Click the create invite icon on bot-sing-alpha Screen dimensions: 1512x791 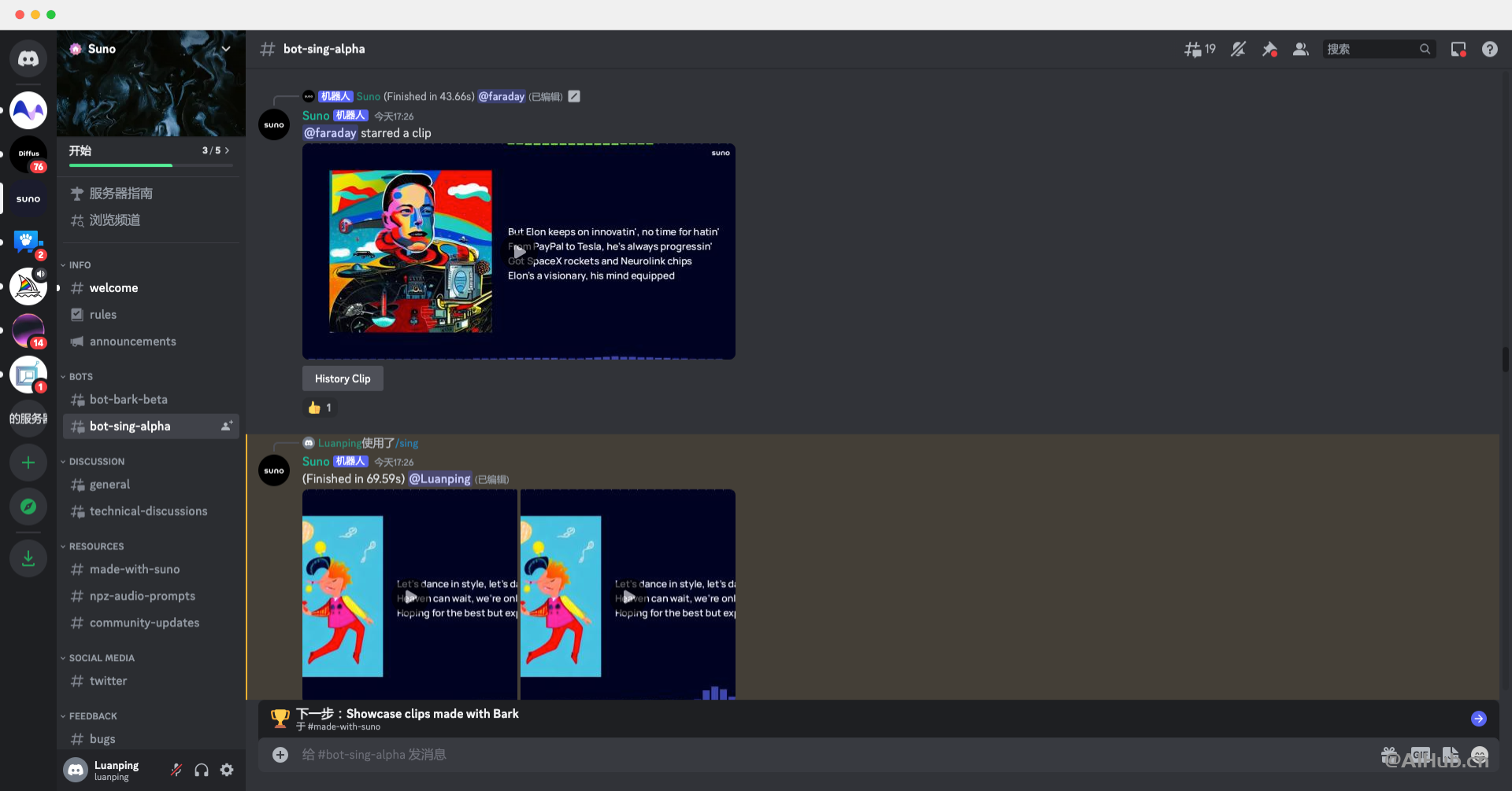(227, 426)
